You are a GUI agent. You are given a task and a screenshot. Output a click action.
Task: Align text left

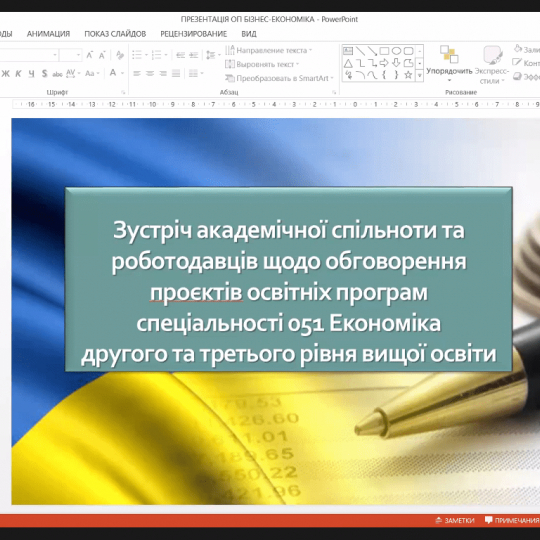pyautogui.click(x=137, y=73)
